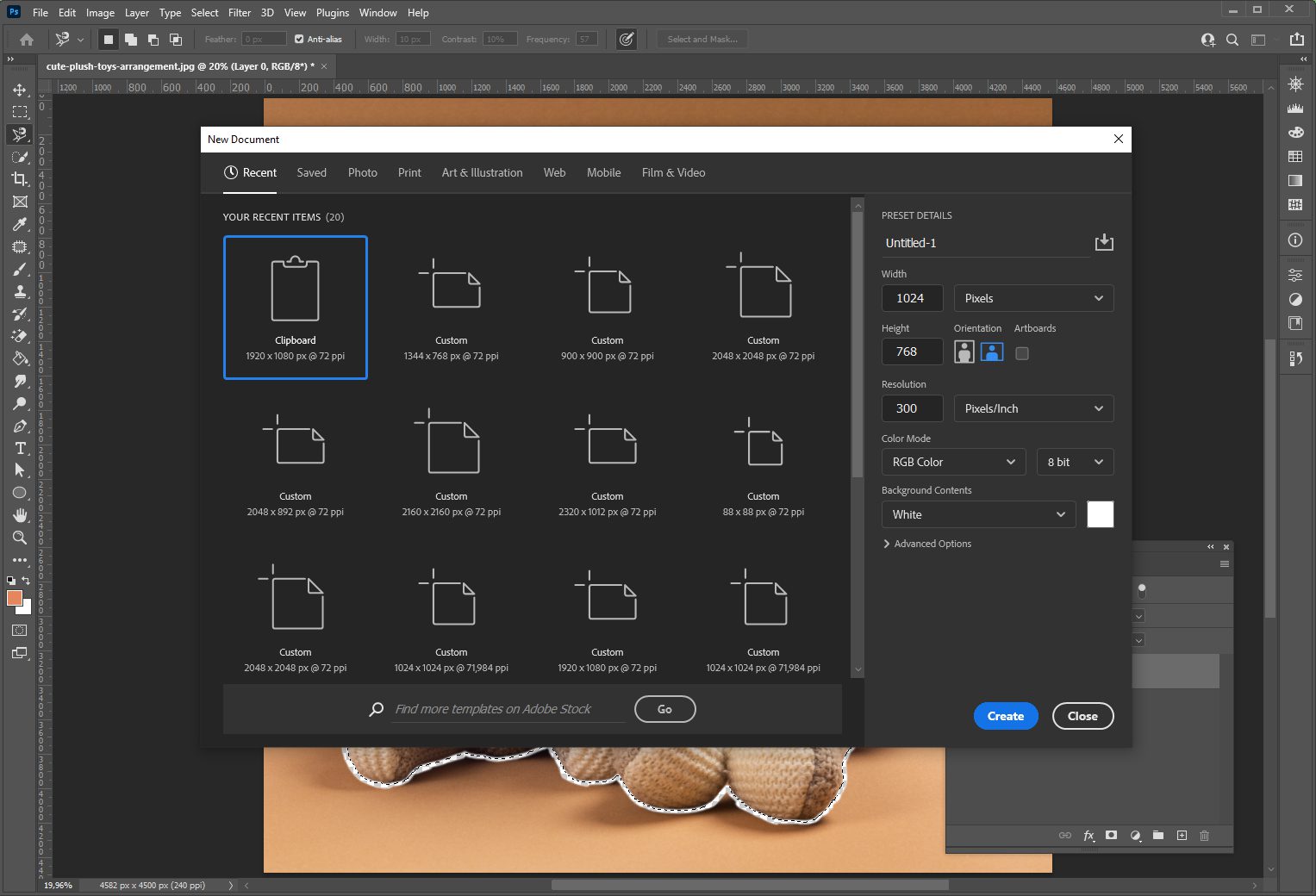The height and width of the screenshot is (896, 1316).
Task: Choose portrait orientation
Action: coord(964,352)
